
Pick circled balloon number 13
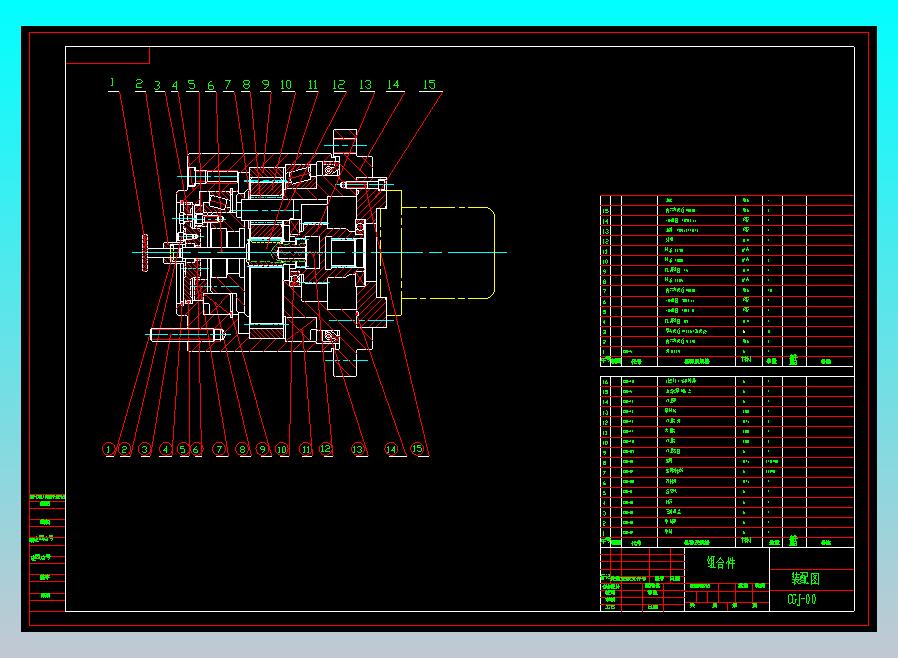(x=358, y=450)
